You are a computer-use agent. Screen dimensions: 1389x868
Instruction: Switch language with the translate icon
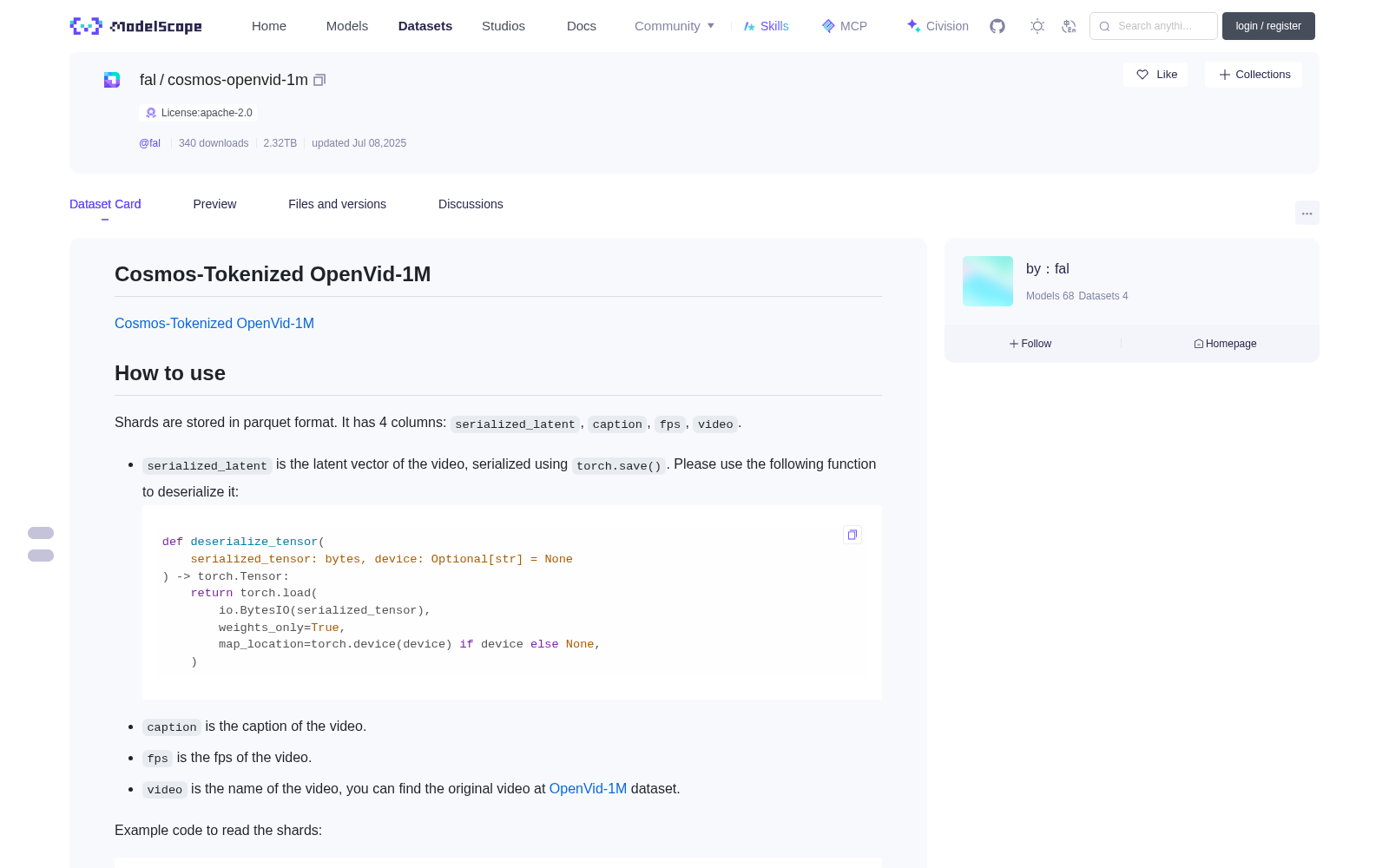click(1069, 26)
